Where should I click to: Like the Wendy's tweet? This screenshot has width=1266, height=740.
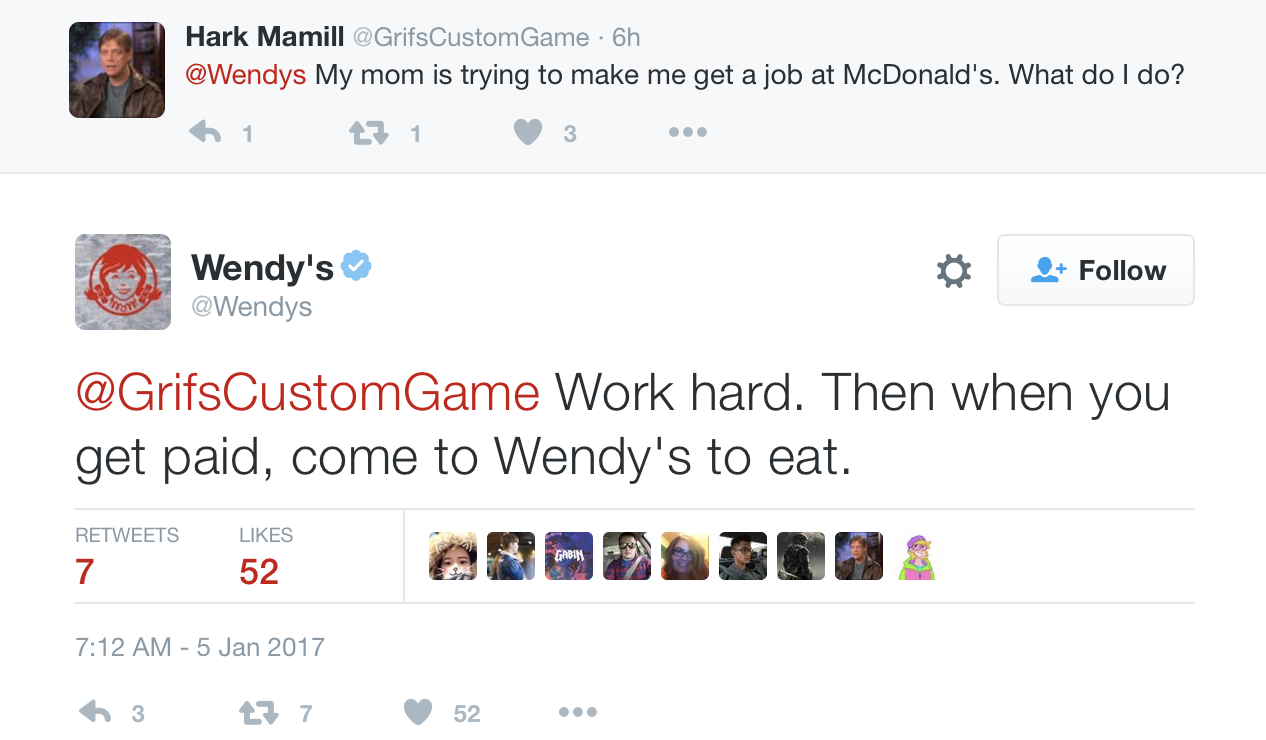coord(418,712)
